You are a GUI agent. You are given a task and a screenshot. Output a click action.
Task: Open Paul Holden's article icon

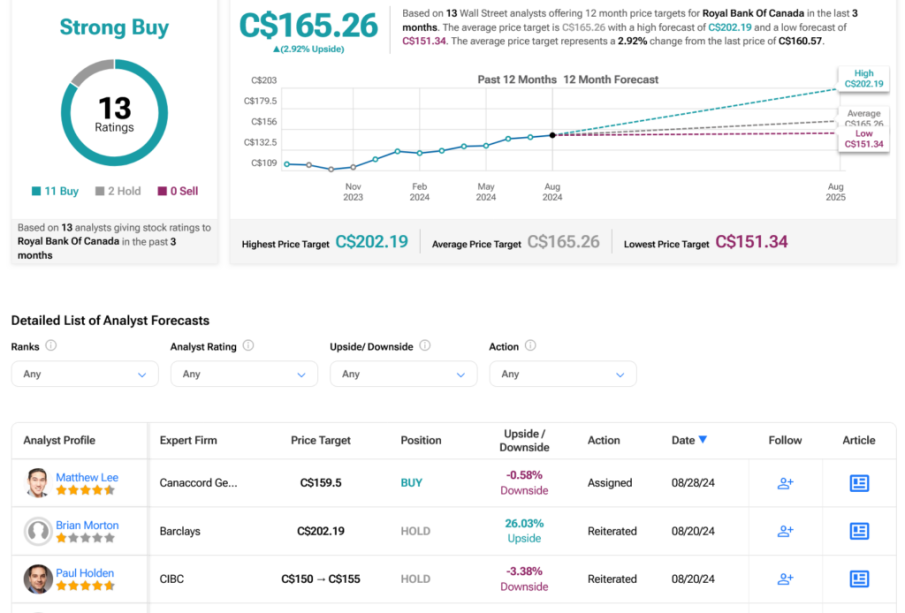tap(859, 579)
